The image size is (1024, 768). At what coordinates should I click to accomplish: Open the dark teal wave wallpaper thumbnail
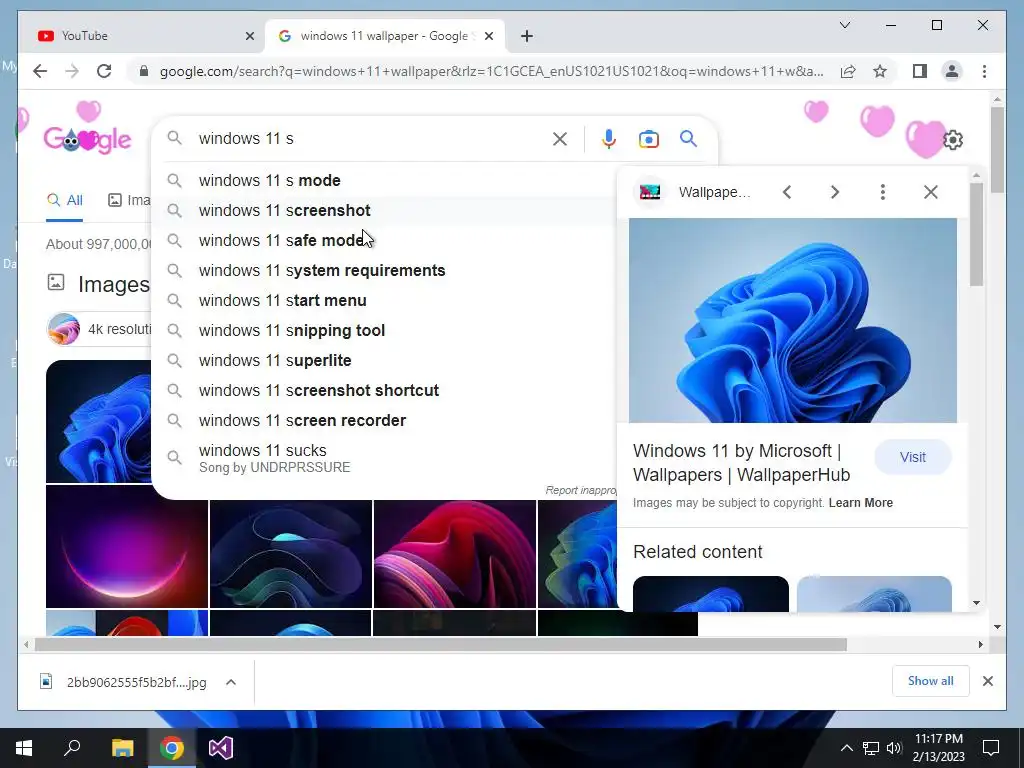pyautogui.click(x=291, y=554)
